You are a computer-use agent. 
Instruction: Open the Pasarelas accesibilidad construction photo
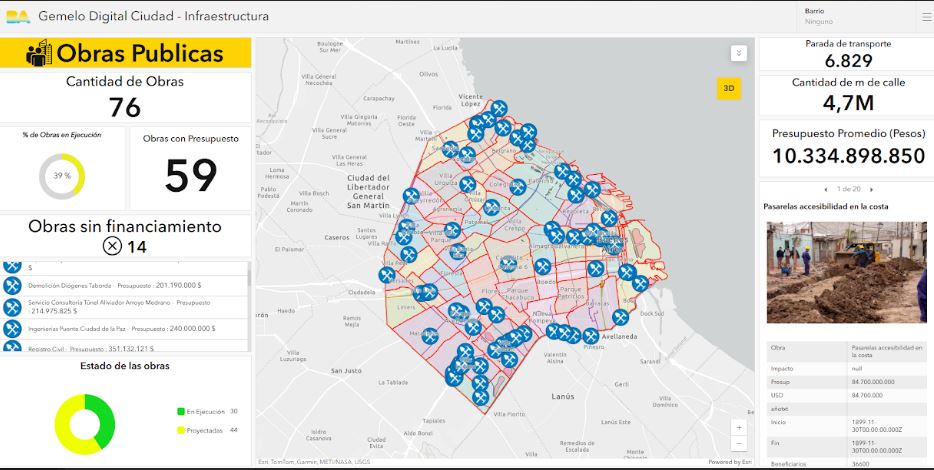coord(846,272)
